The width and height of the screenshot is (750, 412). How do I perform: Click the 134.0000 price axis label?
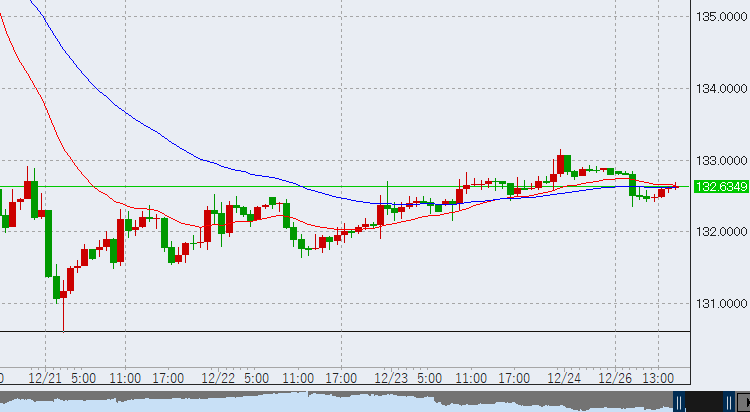(x=720, y=89)
